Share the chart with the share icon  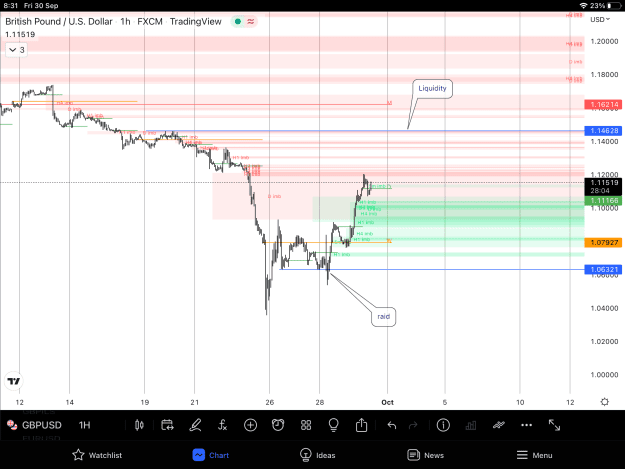point(361,425)
